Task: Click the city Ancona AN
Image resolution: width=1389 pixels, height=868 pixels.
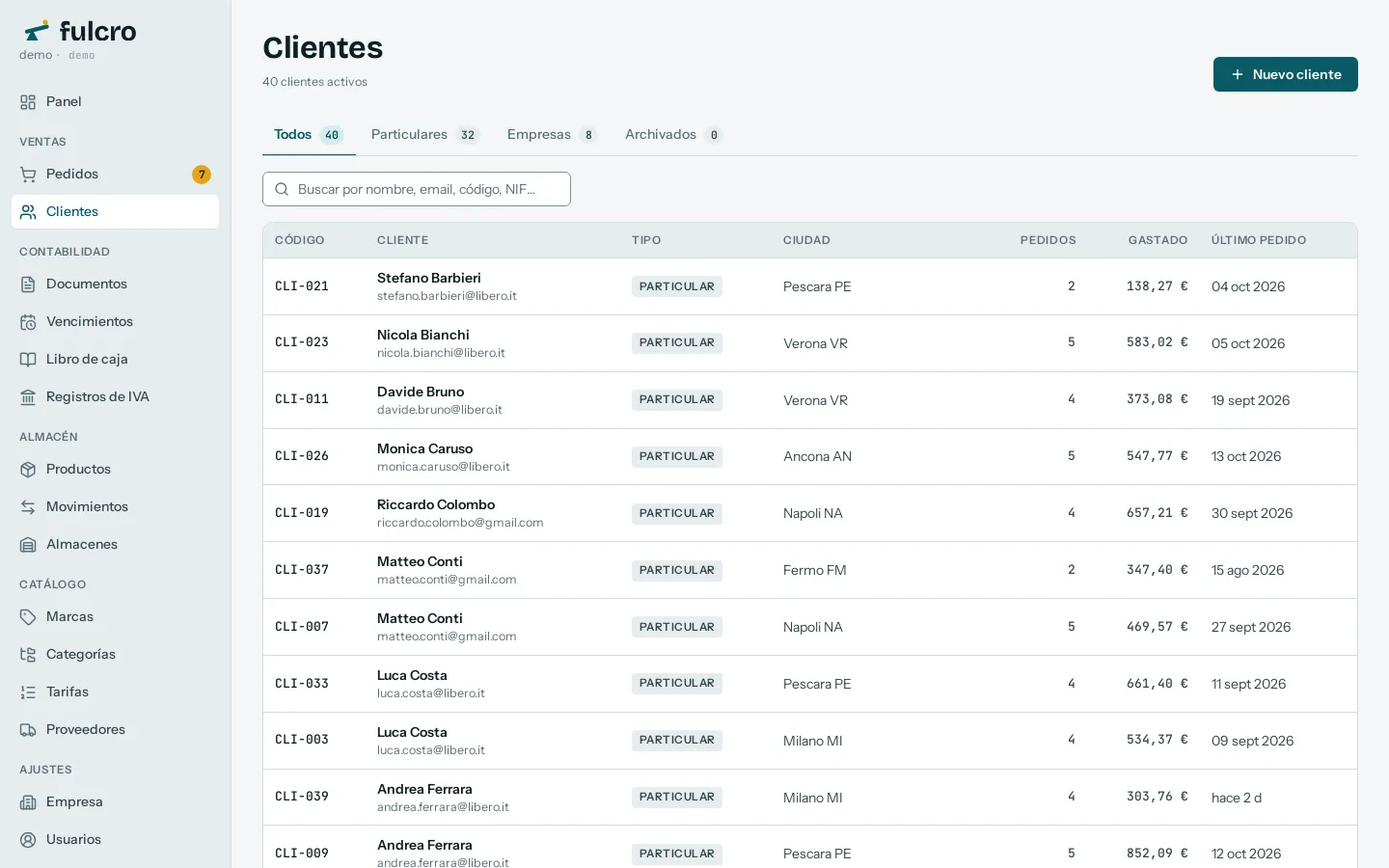Action: (817, 456)
